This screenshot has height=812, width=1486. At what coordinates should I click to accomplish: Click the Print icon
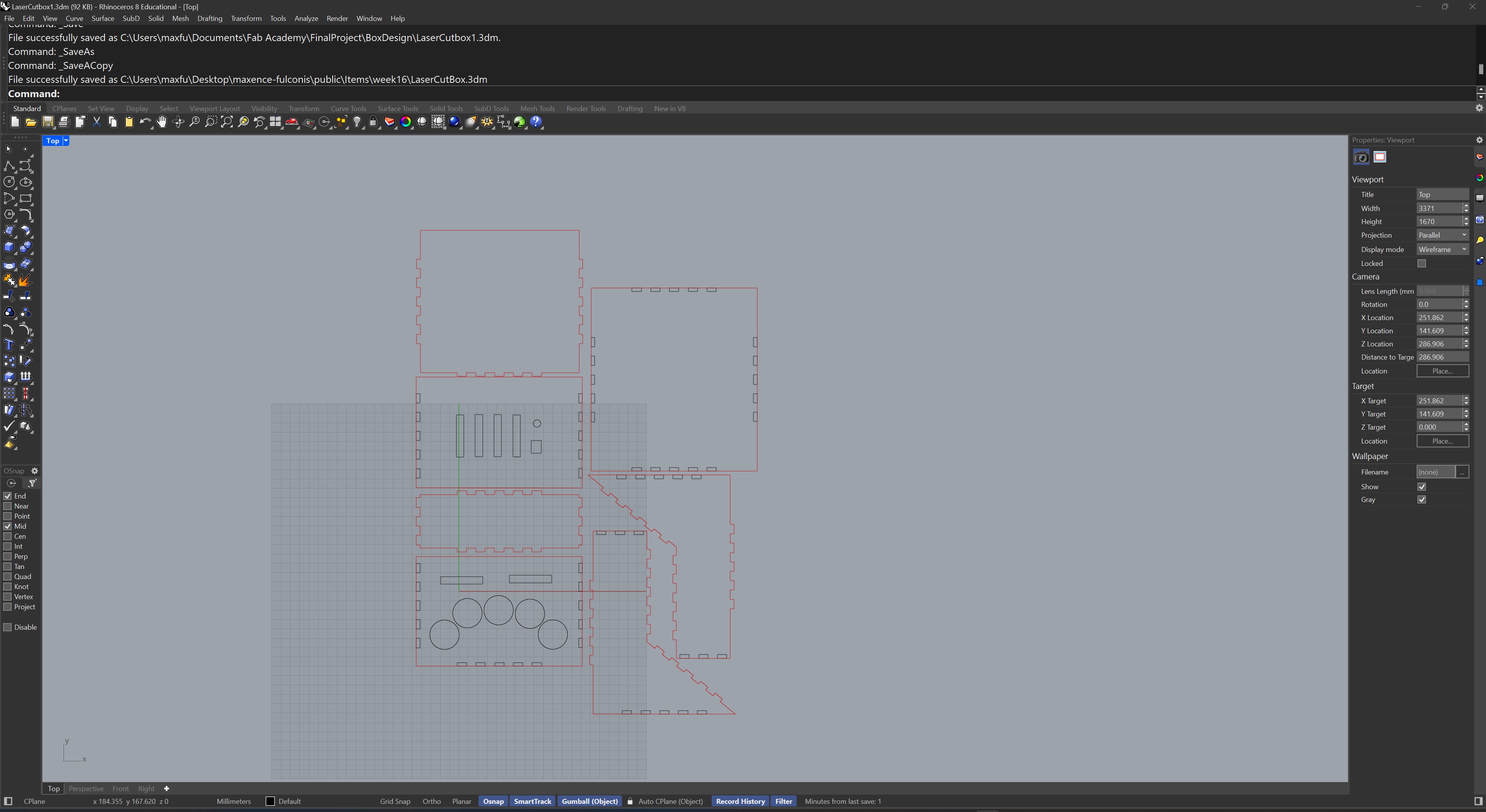pyautogui.click(x=64, y=122)
